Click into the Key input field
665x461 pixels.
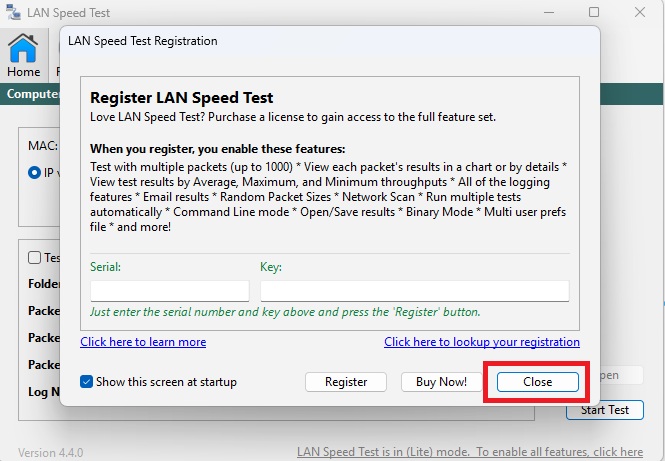tap(414, 291)
